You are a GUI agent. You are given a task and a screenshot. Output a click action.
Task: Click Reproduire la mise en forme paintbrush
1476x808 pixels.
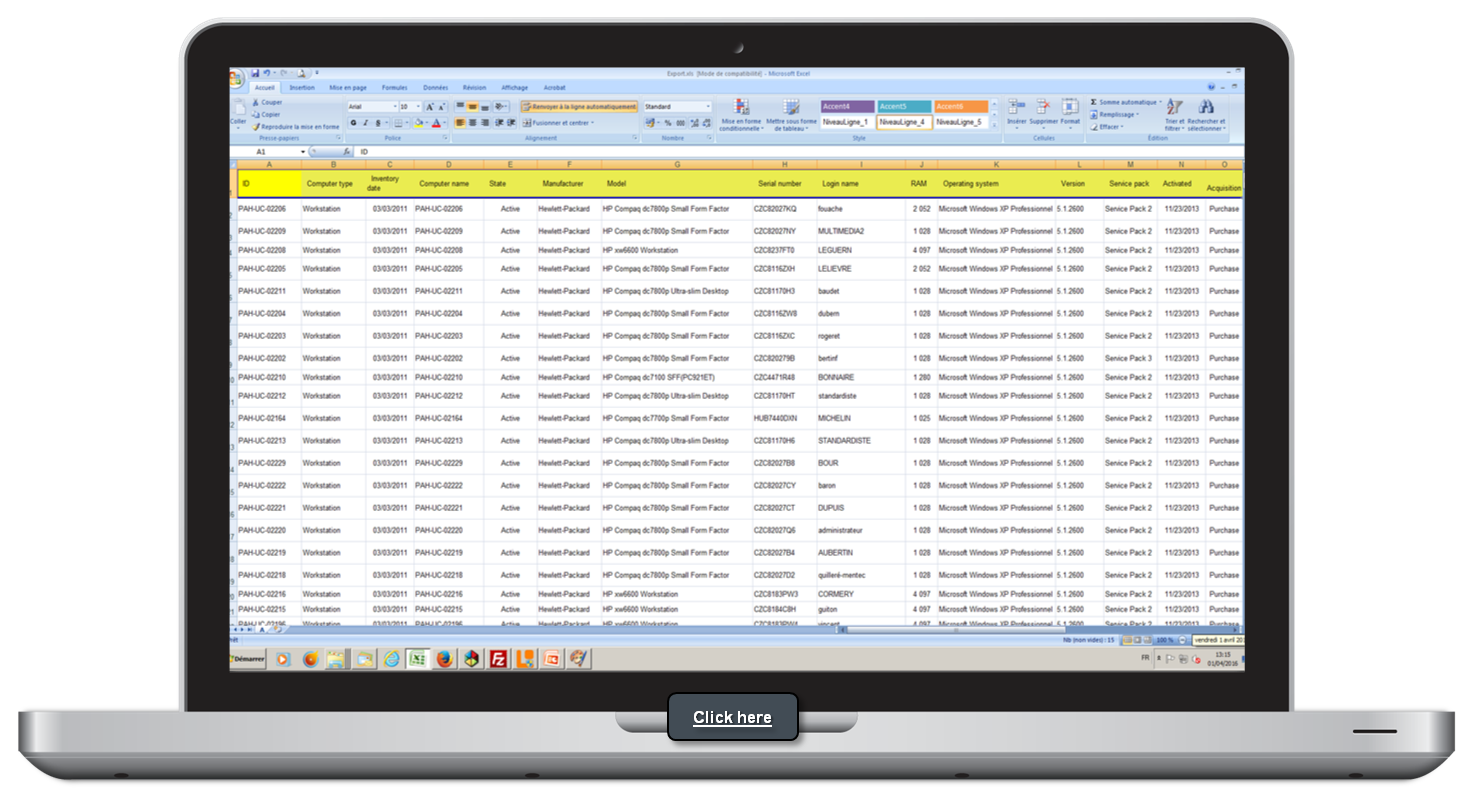(295, 127)
